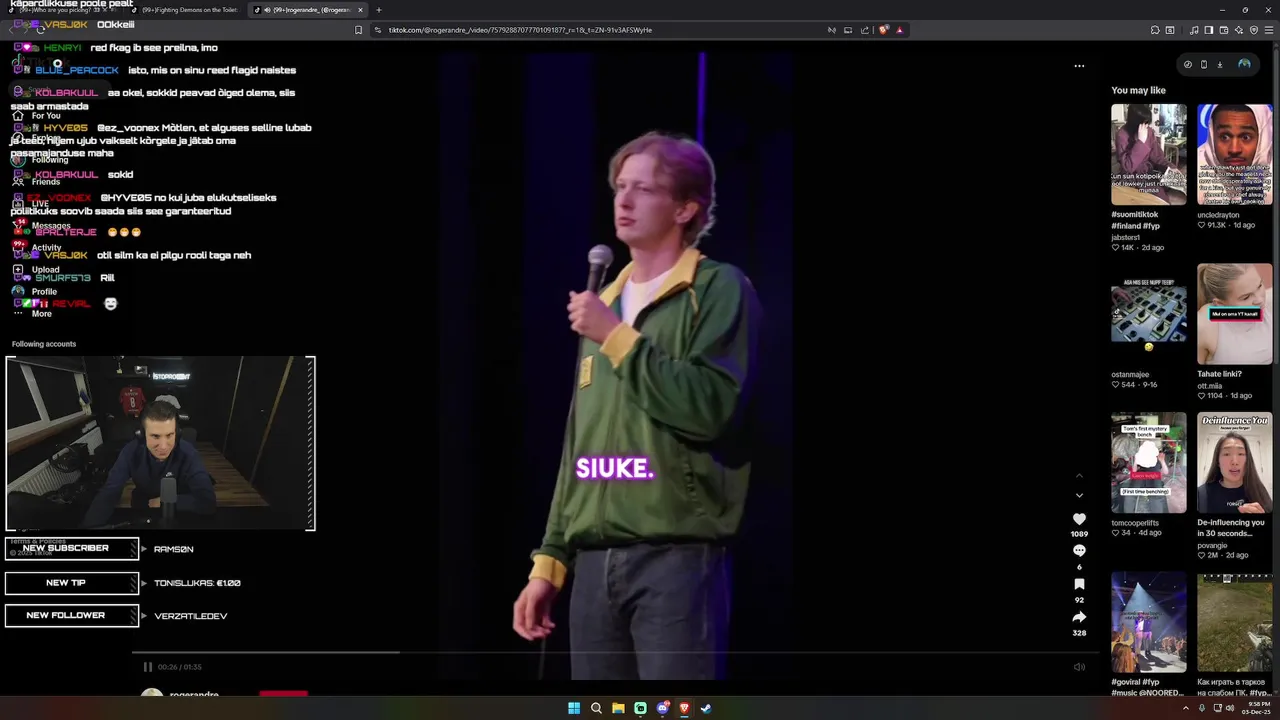Open video more options ellipsis
The image size is (1280, 720).
coord(1079,66)
